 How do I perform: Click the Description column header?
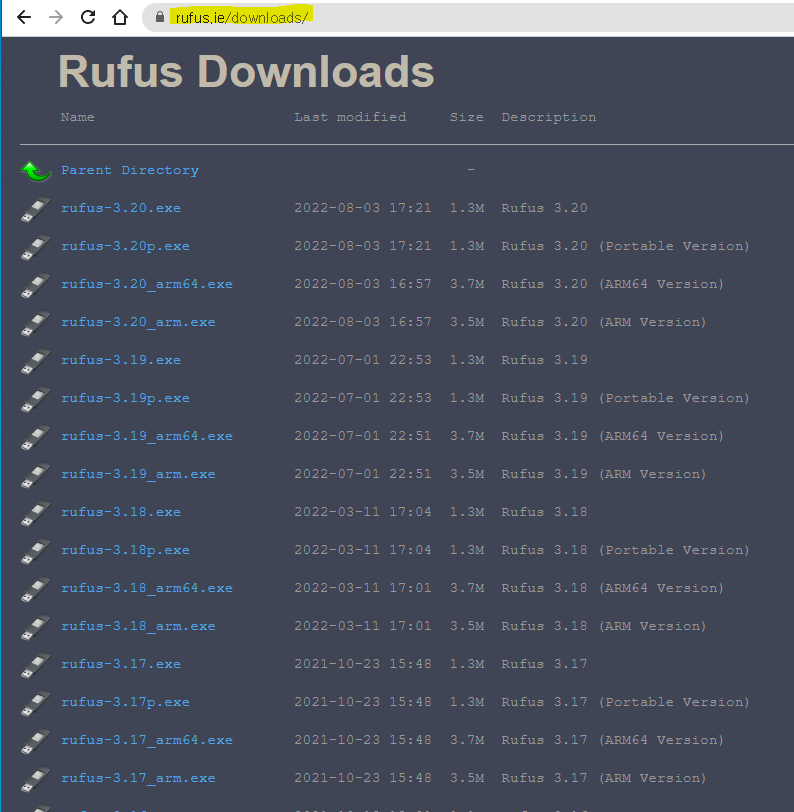tap(548, 117)
